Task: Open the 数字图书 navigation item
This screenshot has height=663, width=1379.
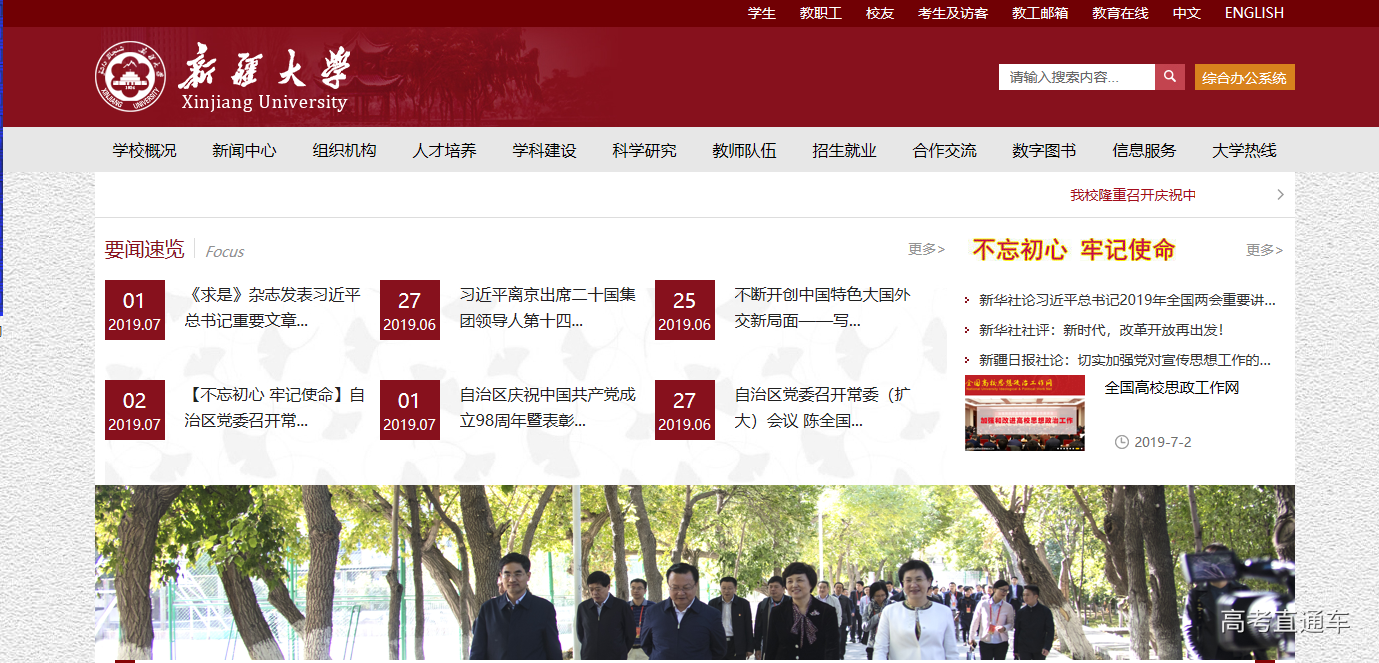Action: (1044, 151)
